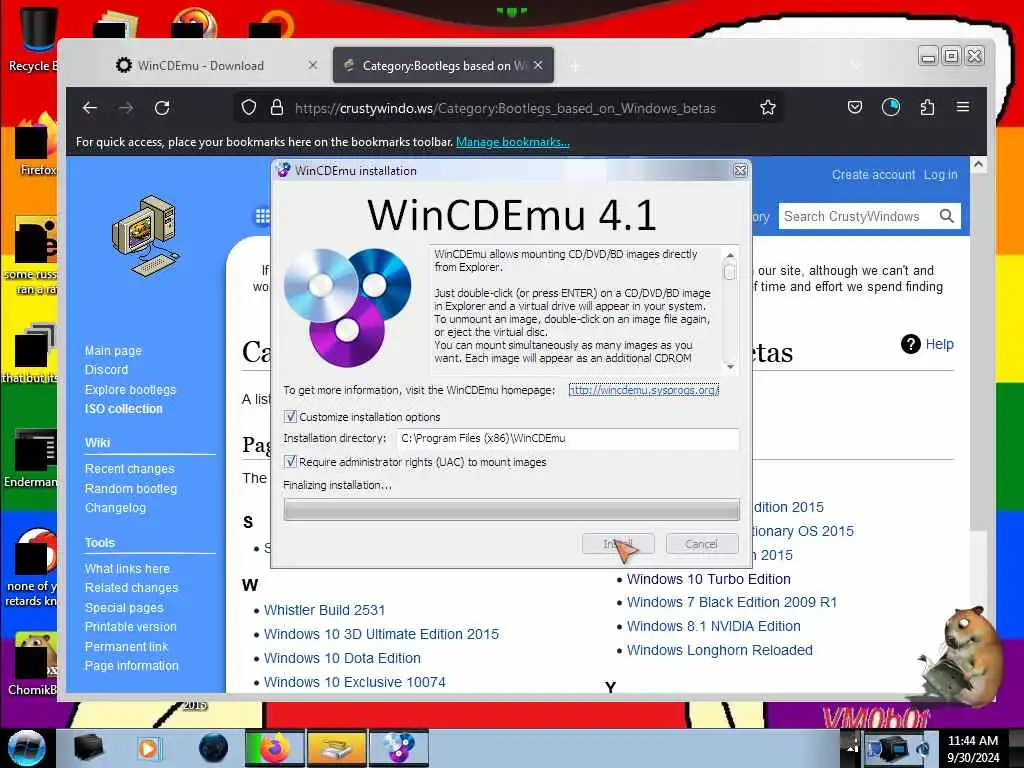Open Explore bootlegs in the sidebar
The image size is (1024, 768).
coord(131,389)
